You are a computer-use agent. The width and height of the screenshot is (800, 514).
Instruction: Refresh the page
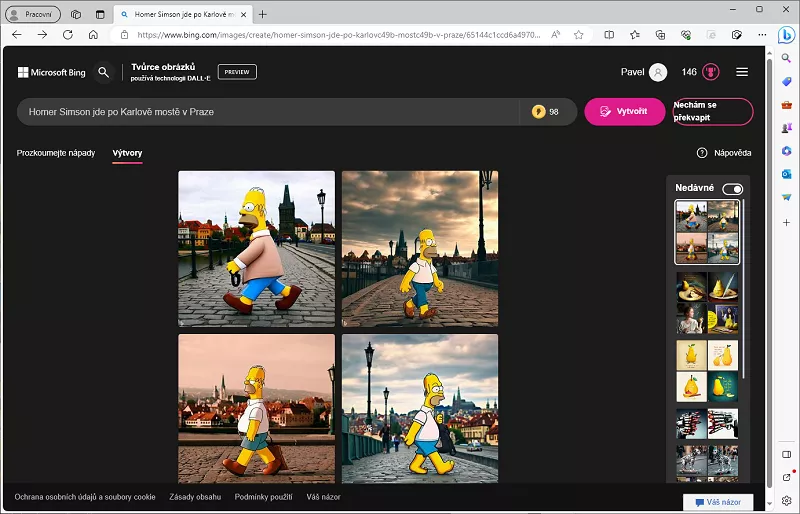(68, 34)
